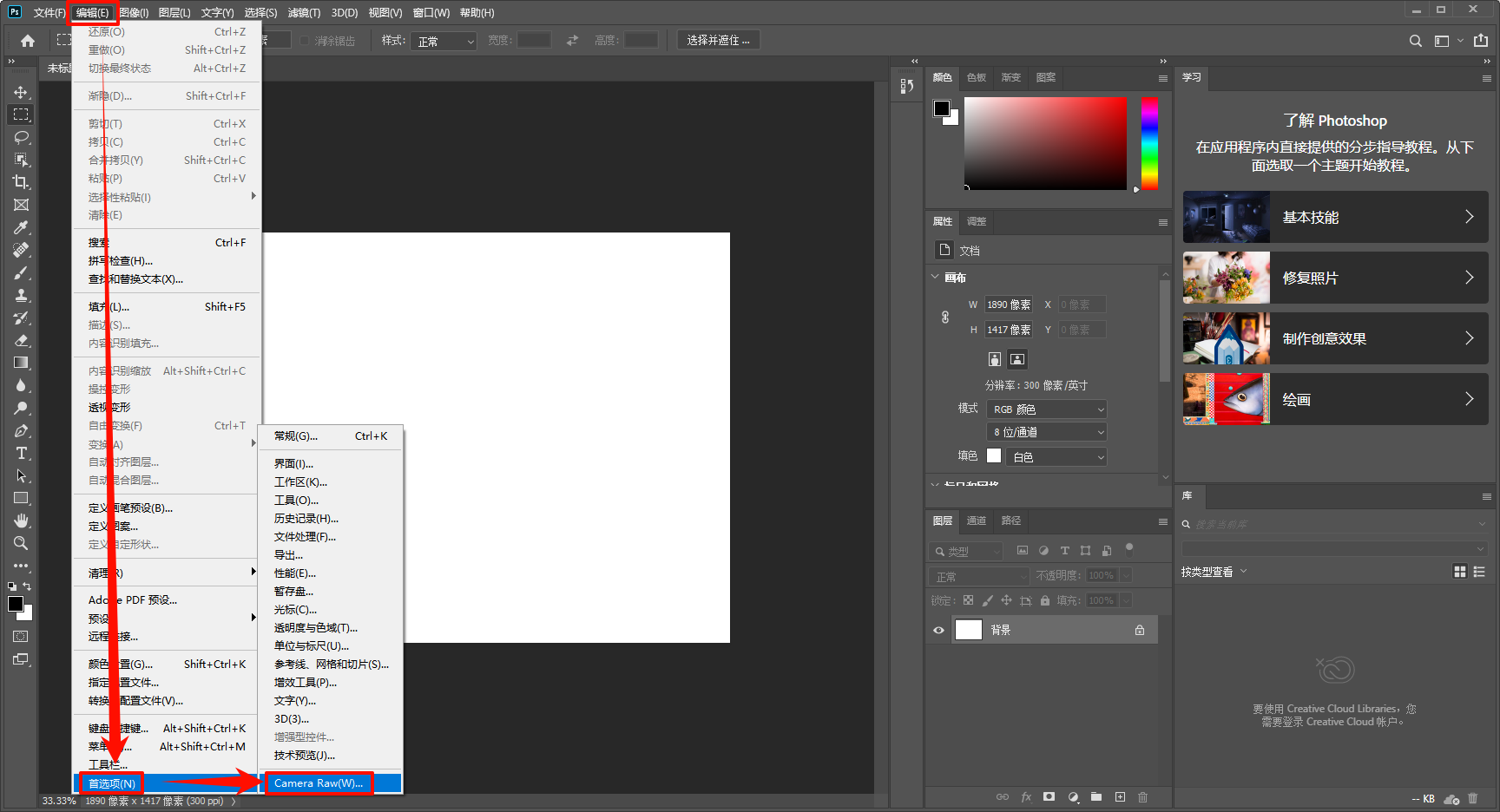
Task: Click the Home icon in the options bar
Action: click(28, 40)
